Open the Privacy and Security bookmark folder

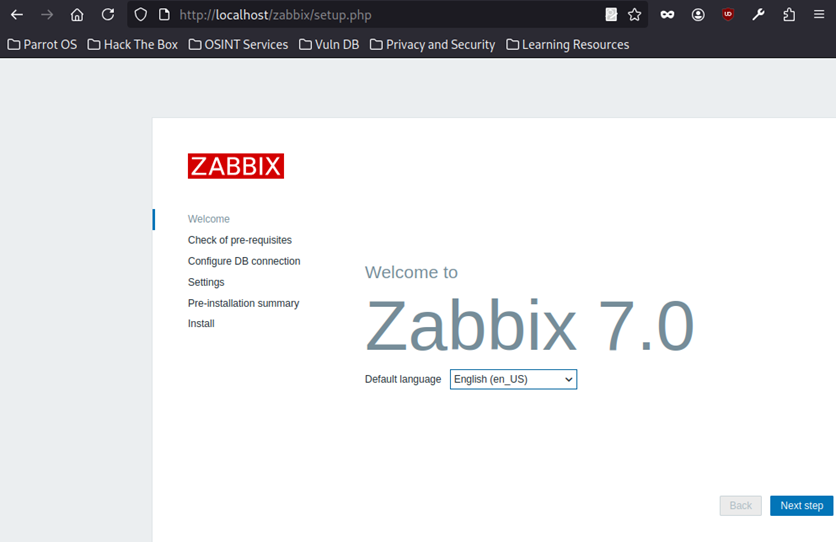tap(432, 44)
